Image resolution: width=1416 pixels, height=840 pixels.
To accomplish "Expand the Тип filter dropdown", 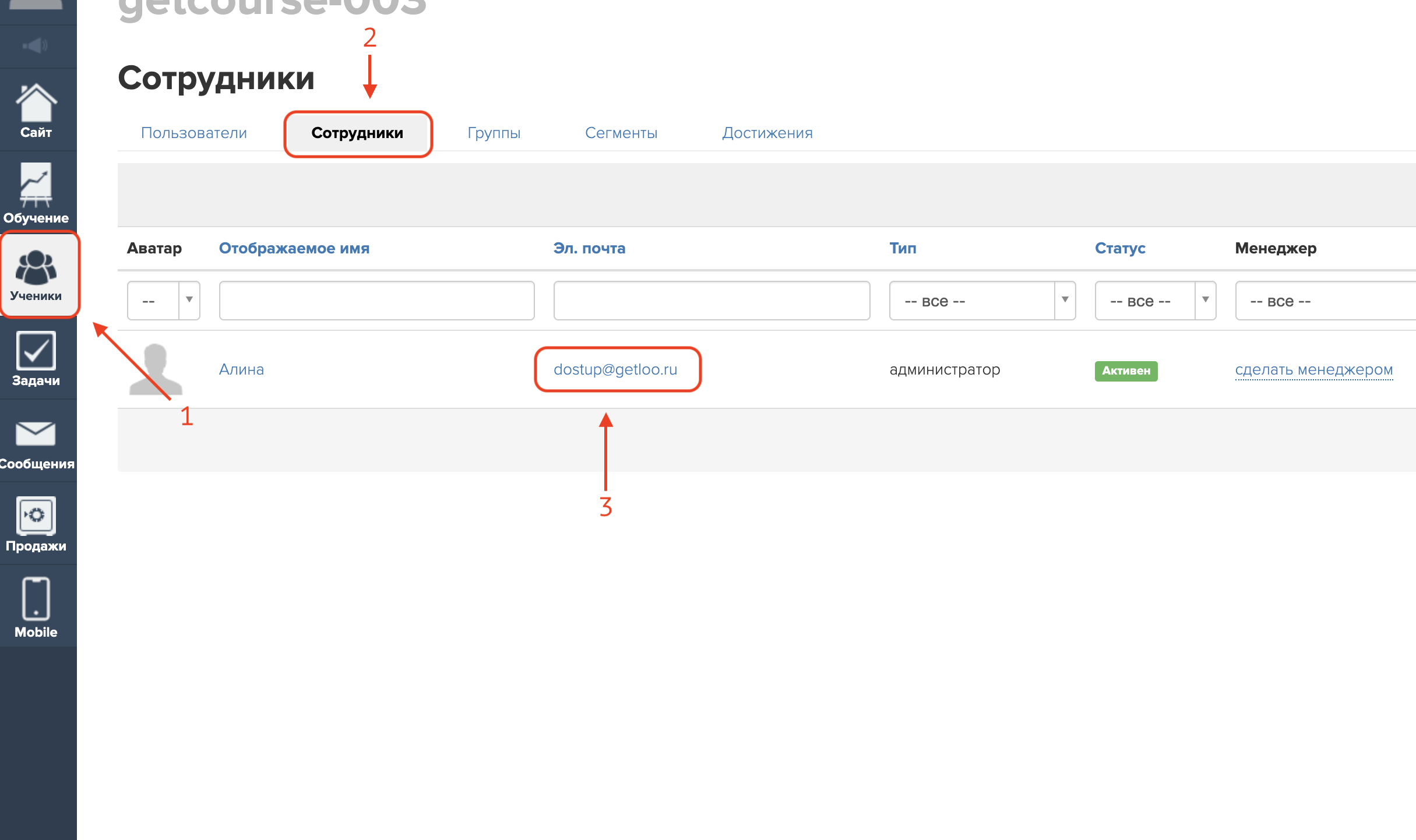I will click(x=982, y=301).
